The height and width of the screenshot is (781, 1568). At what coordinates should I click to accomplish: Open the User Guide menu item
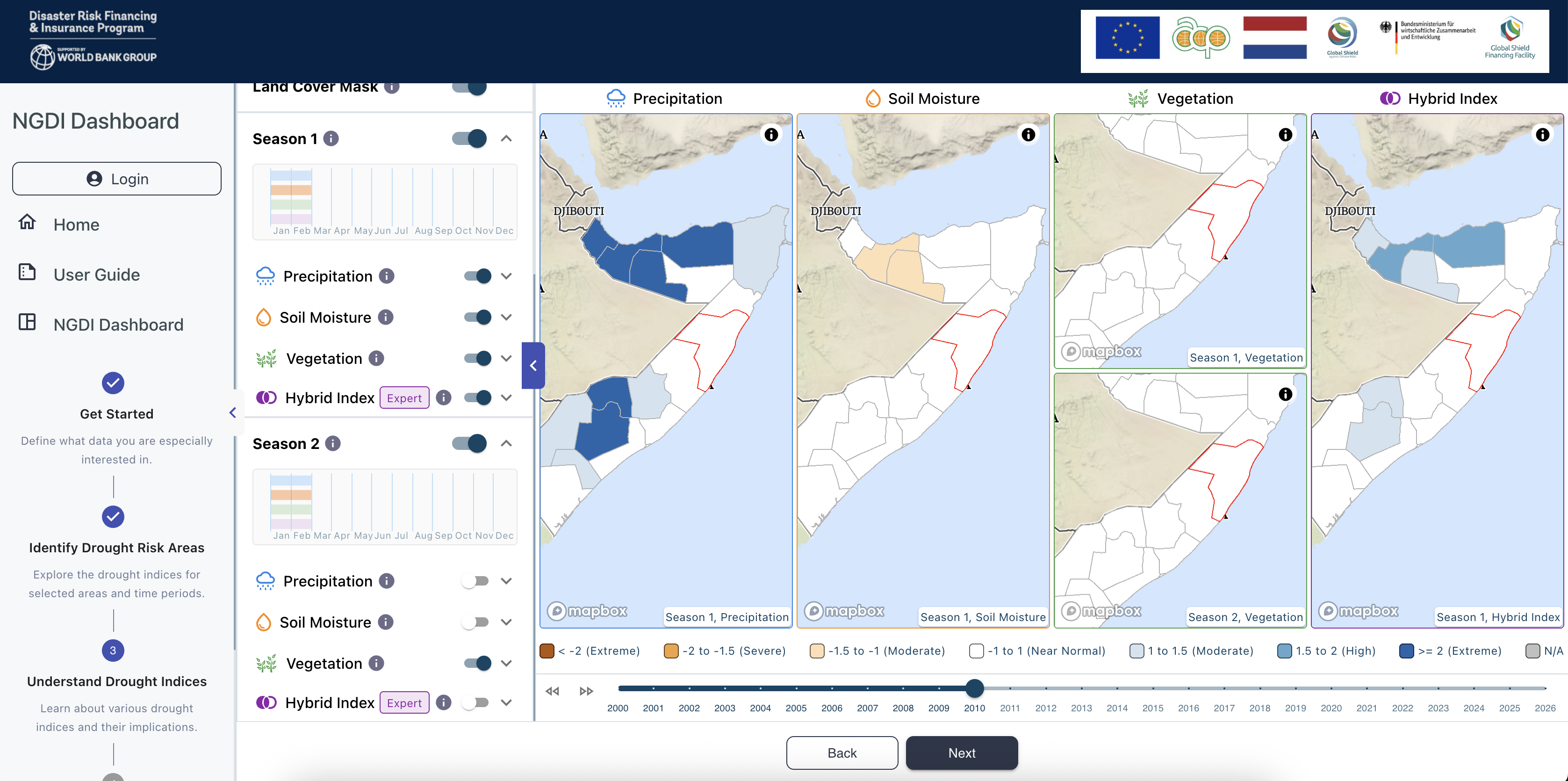(x=97, y=275)
